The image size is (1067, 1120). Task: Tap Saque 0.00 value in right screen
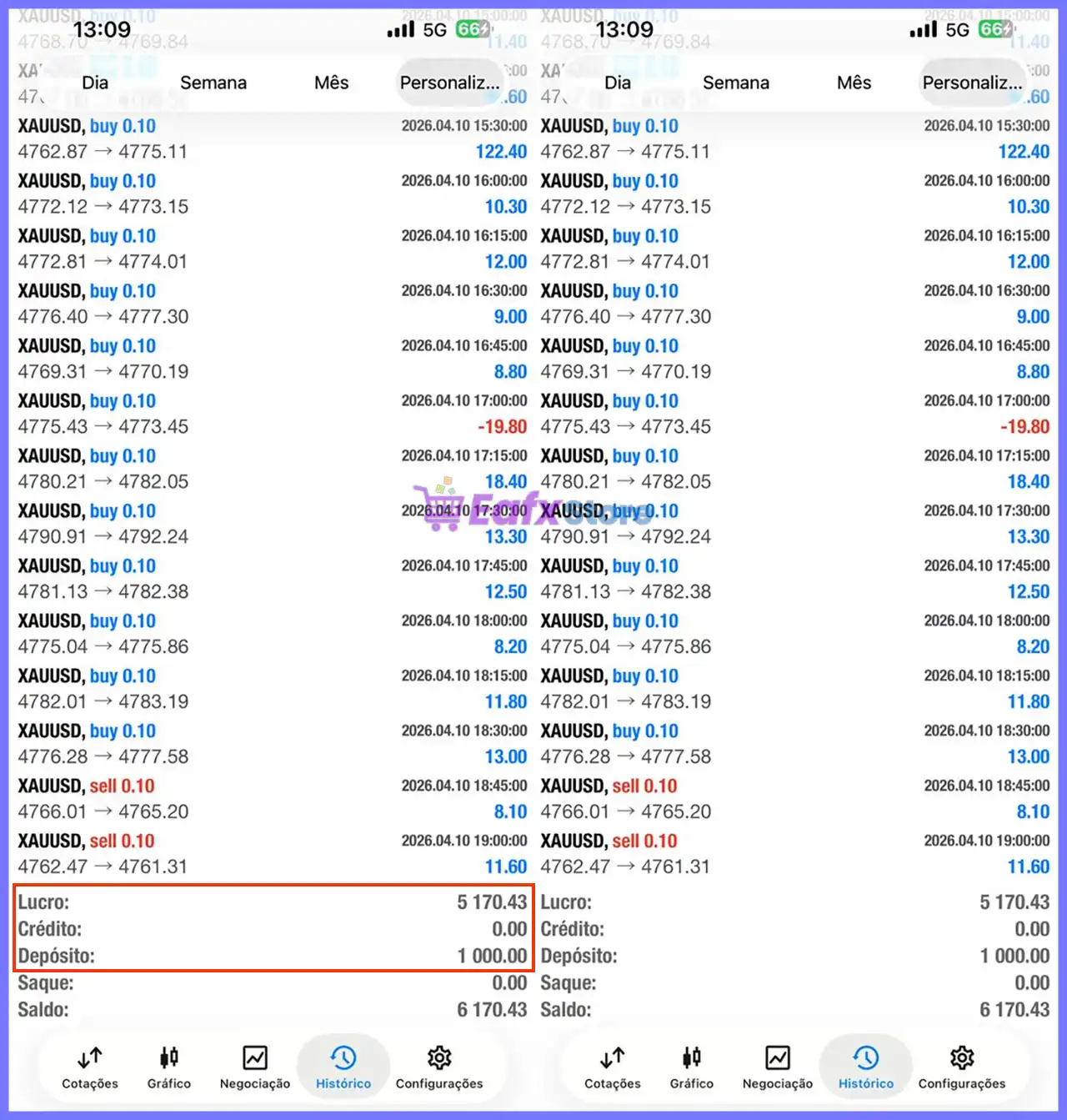click(1032, 983)
